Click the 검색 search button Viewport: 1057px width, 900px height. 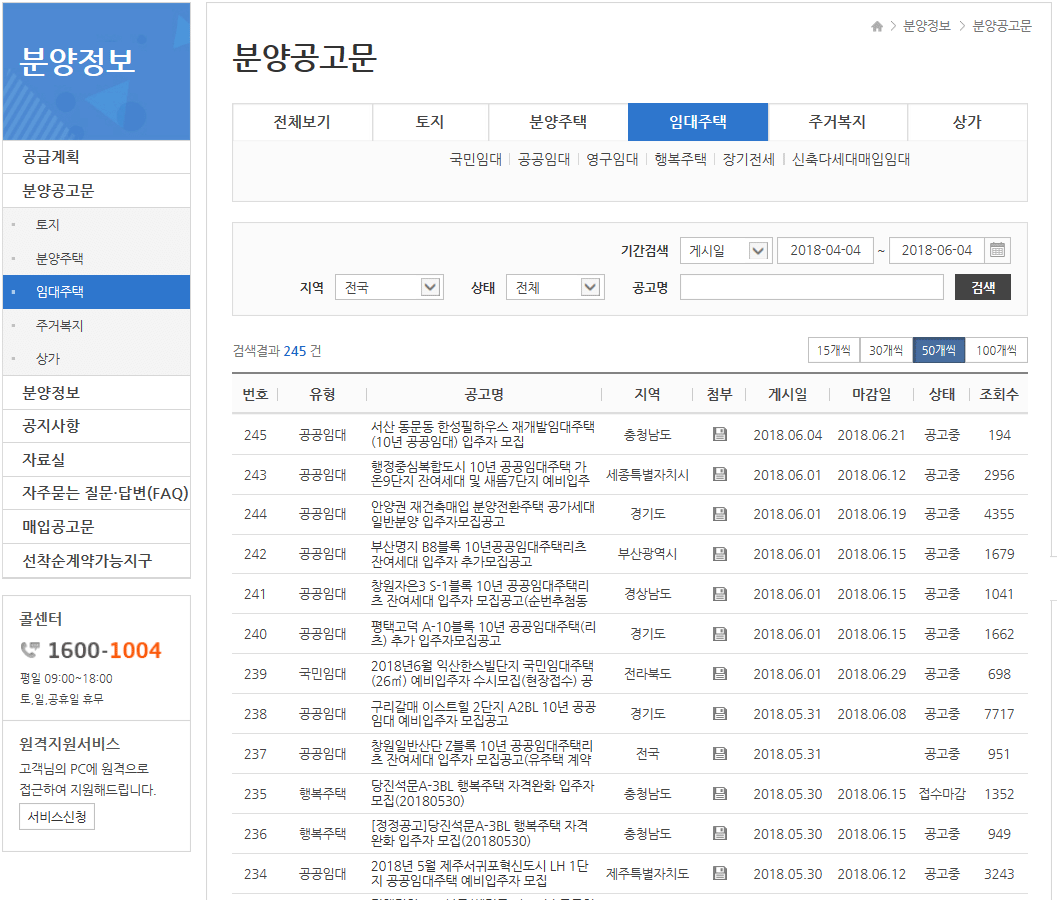point(983,287)
